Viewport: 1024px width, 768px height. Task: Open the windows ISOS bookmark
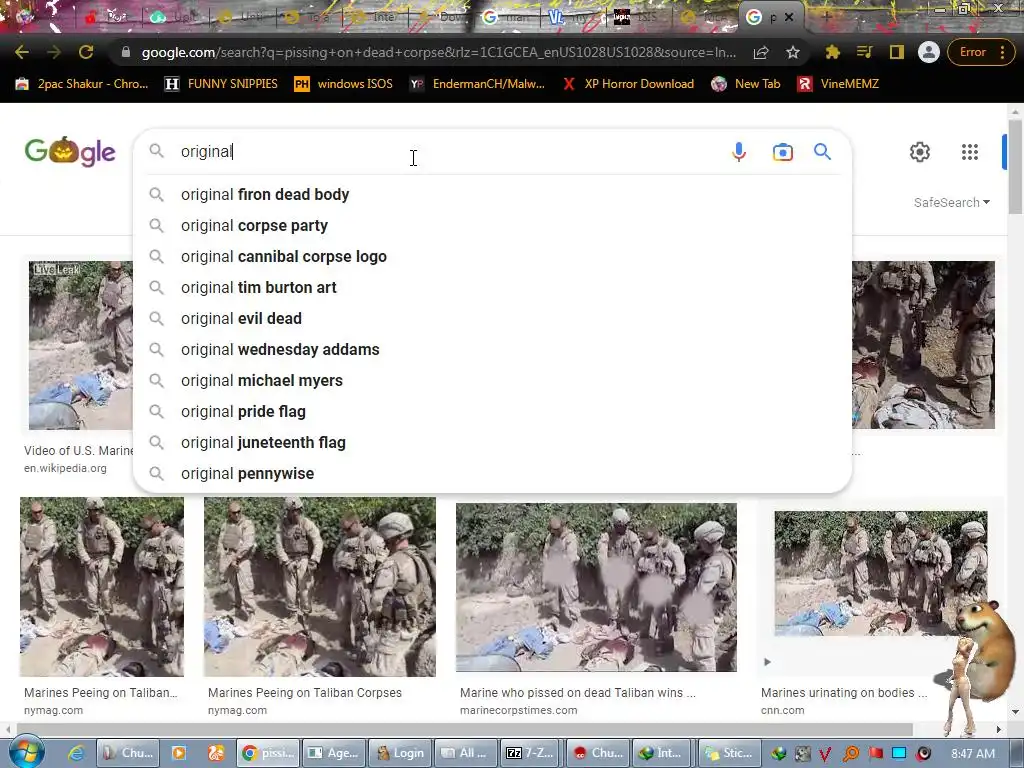[344, 84]
